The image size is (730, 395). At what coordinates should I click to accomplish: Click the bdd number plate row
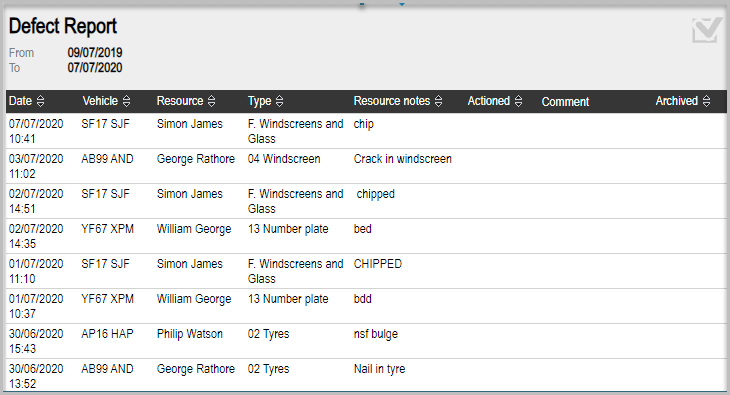[366, 306]
